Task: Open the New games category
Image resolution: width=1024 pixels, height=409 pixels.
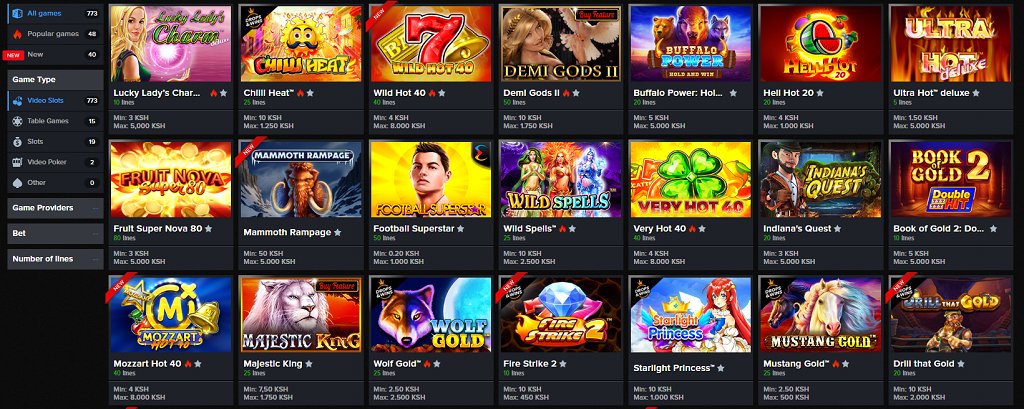Action: point(56,55)
